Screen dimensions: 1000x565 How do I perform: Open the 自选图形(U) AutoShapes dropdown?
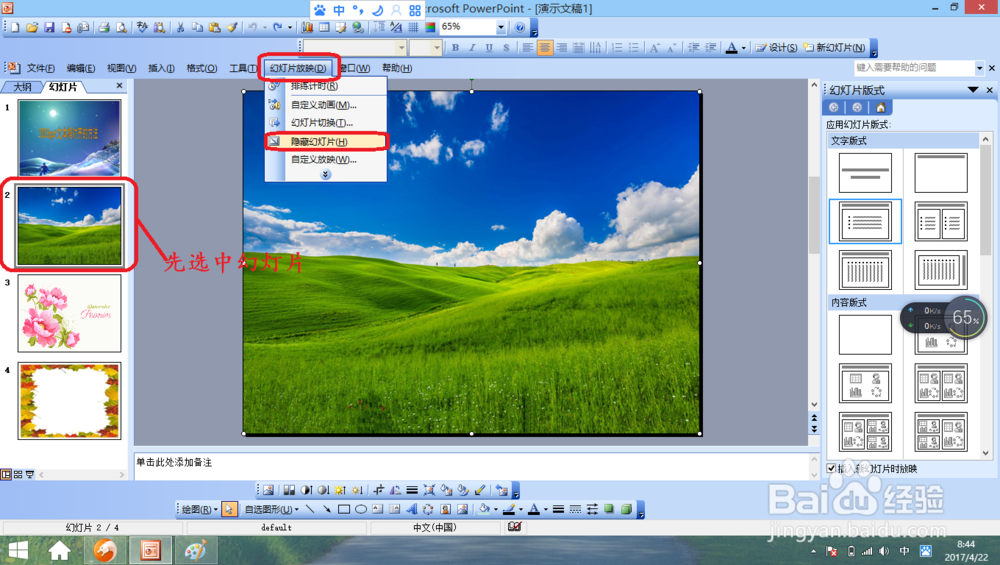272,509
